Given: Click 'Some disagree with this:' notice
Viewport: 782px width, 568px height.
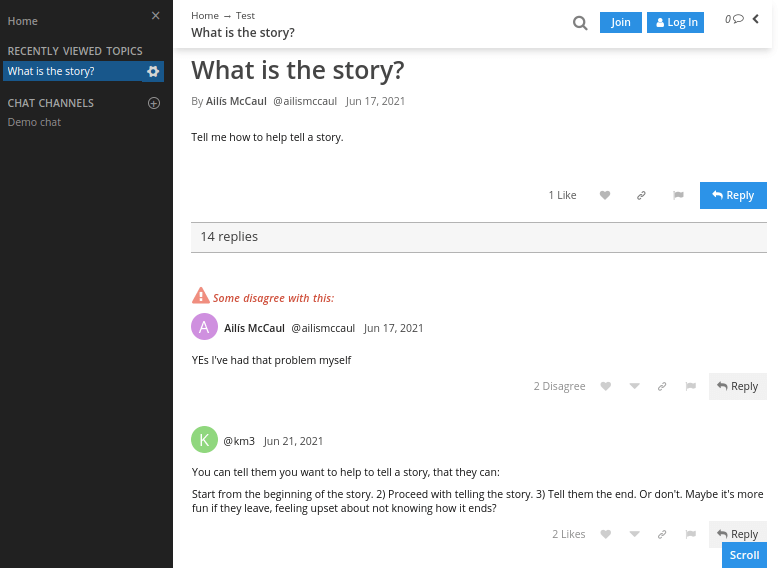Looking at the screenshot, I should [x=274, y=298].
